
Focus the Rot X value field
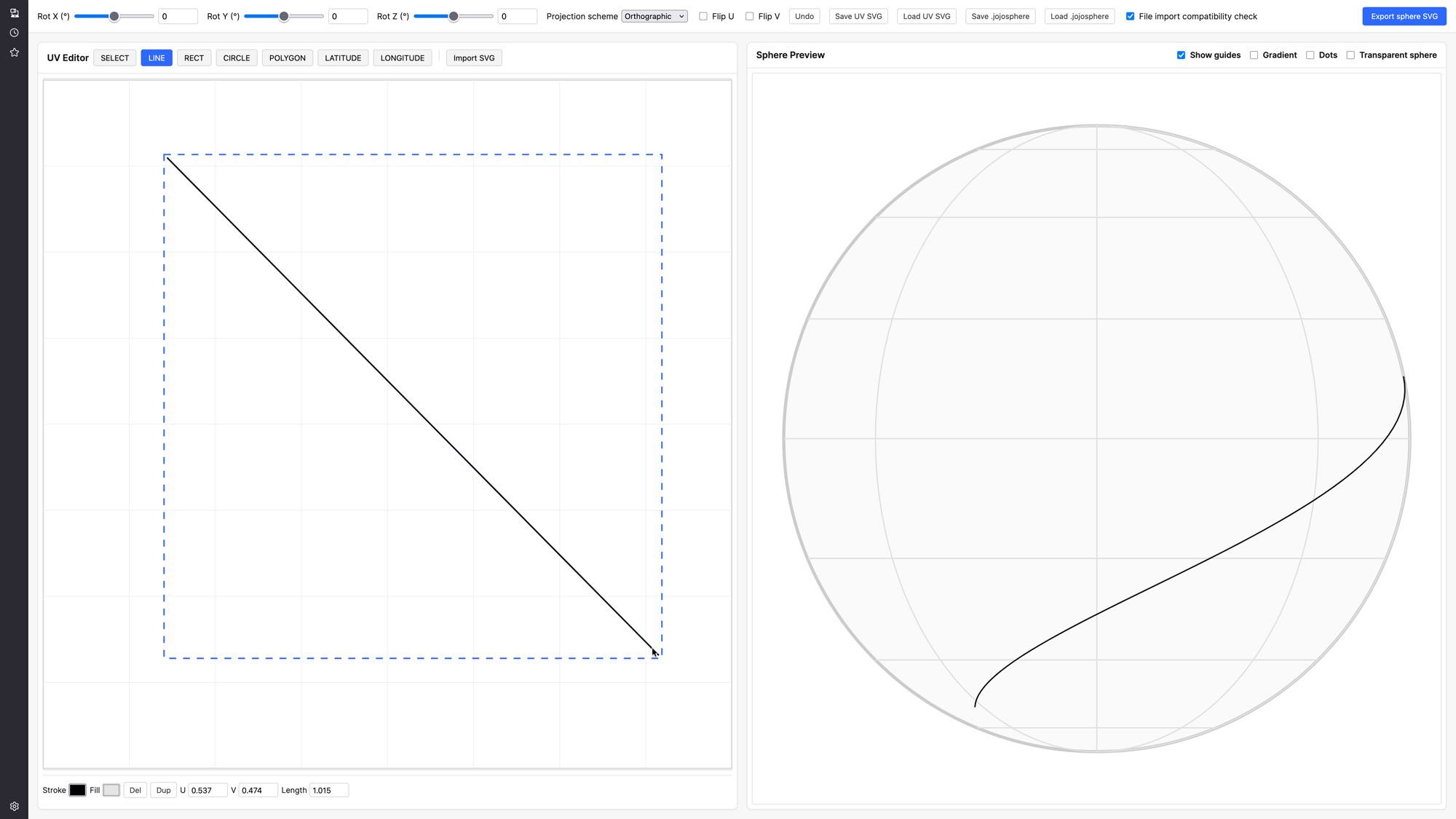pyautogui.click(x=178, y=16)
